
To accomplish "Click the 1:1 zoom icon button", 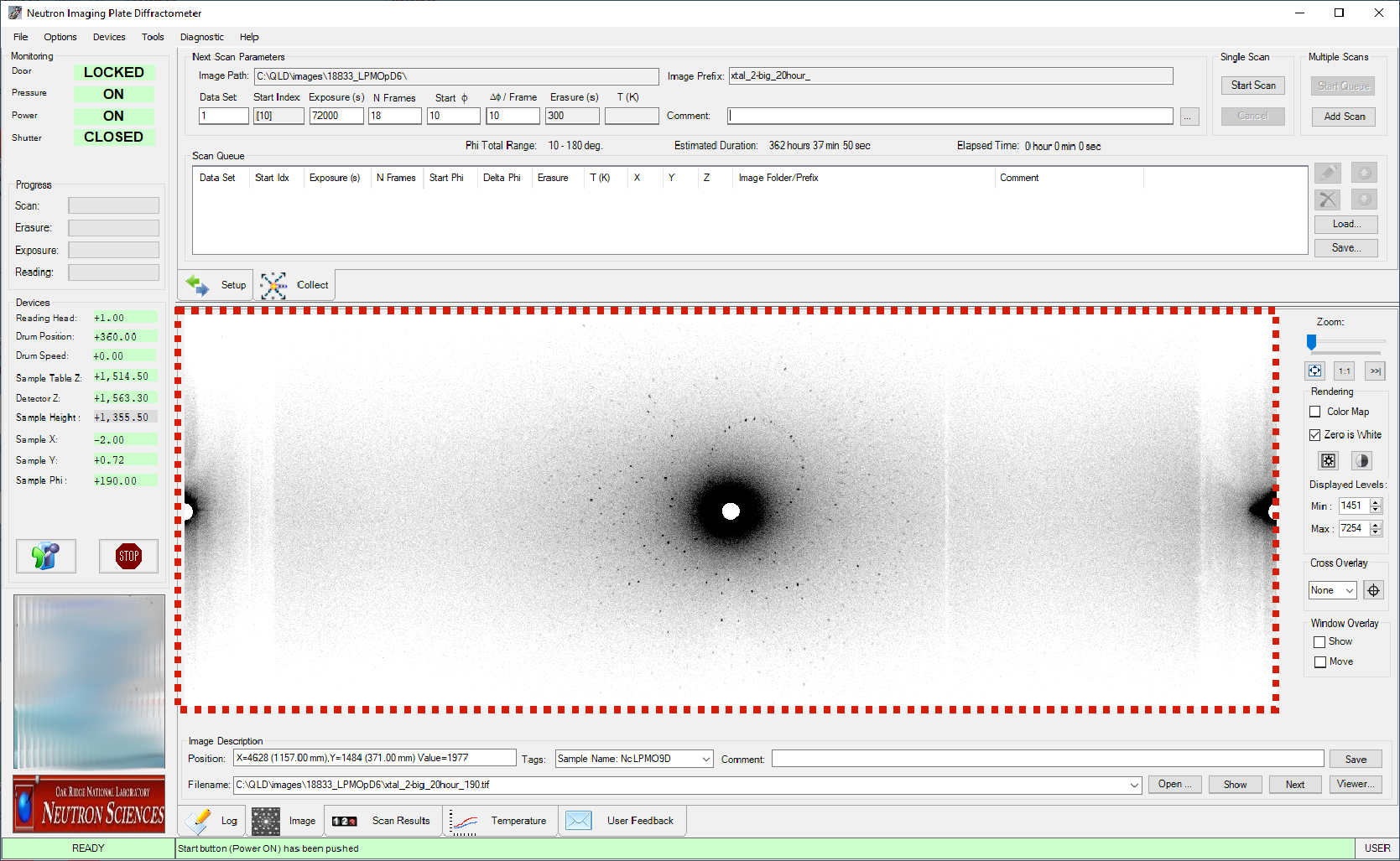I will (1345, 371).
